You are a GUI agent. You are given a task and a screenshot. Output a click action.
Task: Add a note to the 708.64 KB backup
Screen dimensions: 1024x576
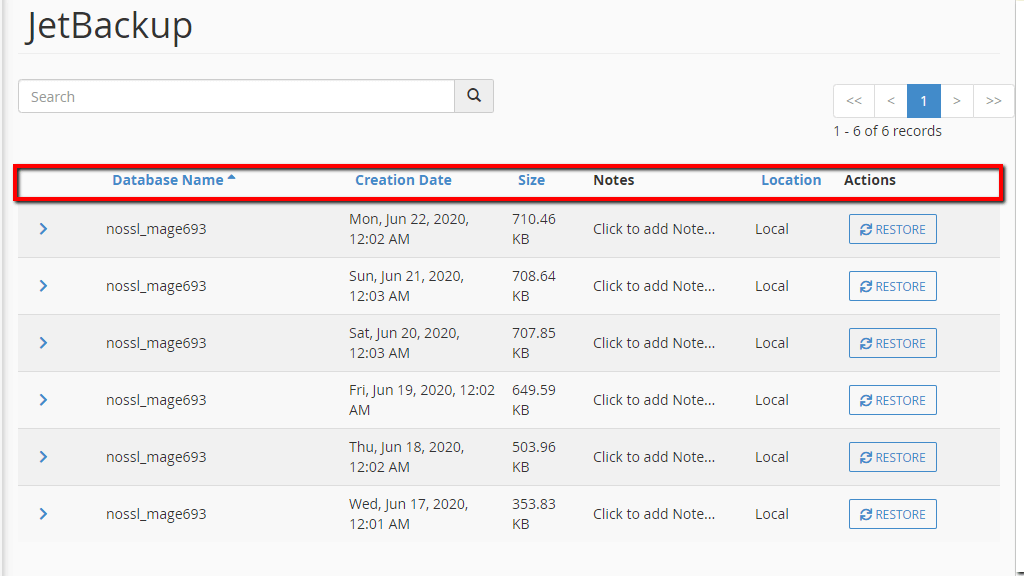pyautogui.click(x=654, y=286)
